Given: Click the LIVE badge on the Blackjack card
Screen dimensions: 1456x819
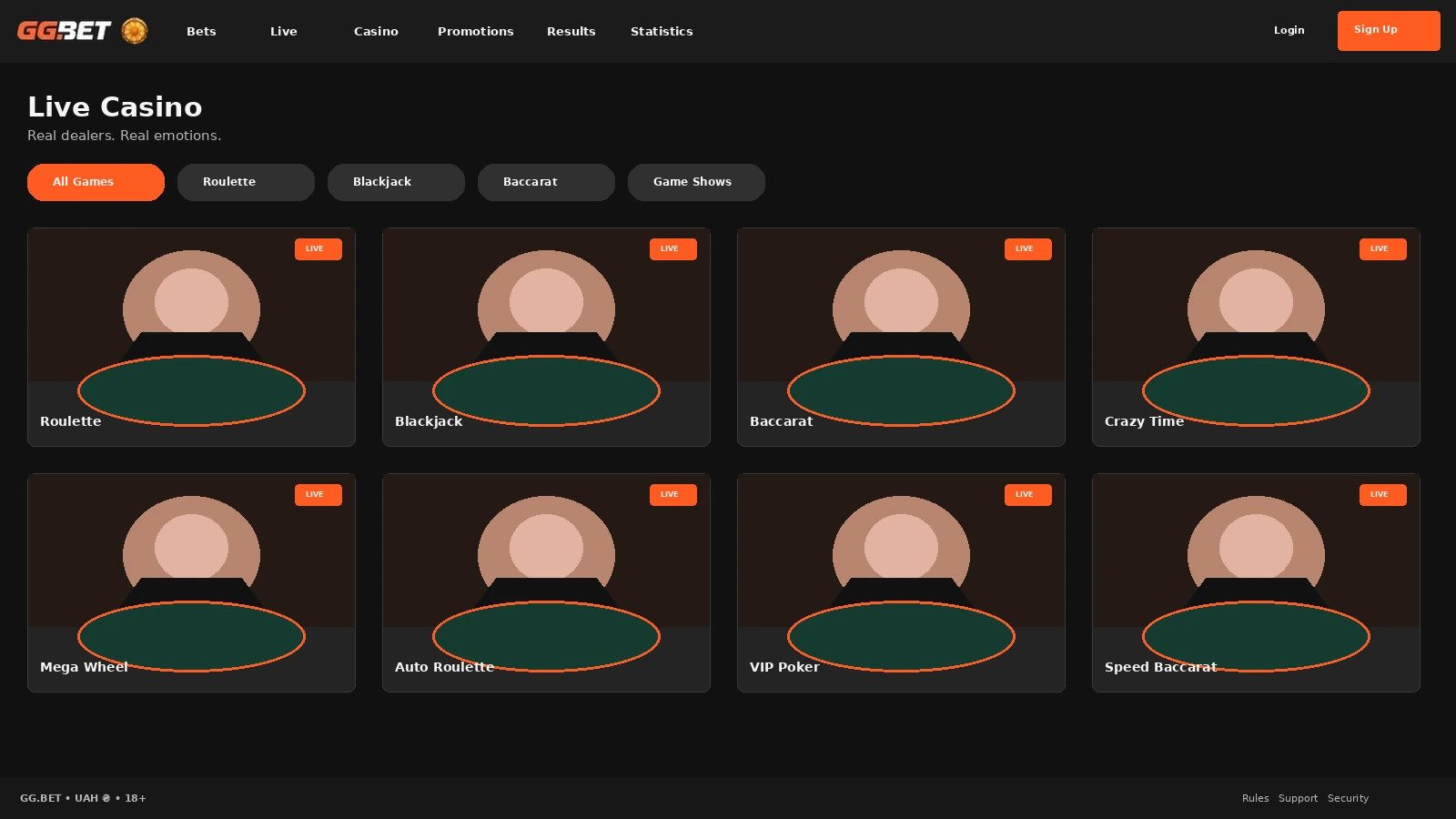Looking at the screenshot, I should pos(673,249).
